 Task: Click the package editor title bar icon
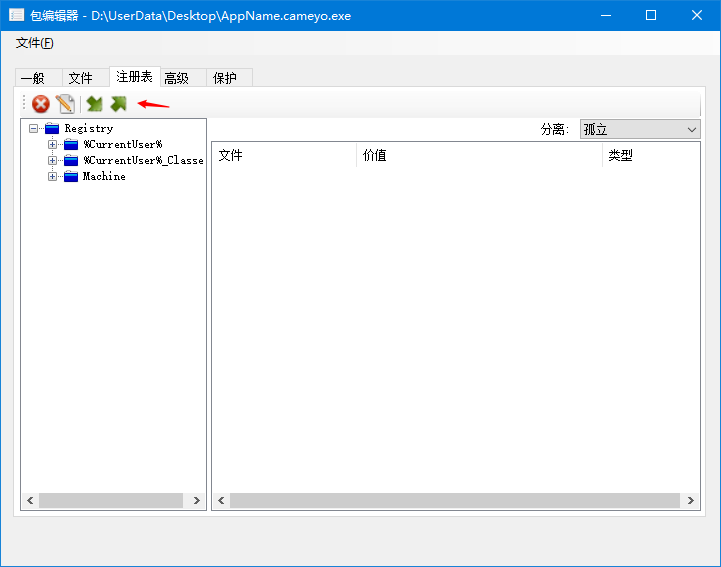[x=17, y=15]
